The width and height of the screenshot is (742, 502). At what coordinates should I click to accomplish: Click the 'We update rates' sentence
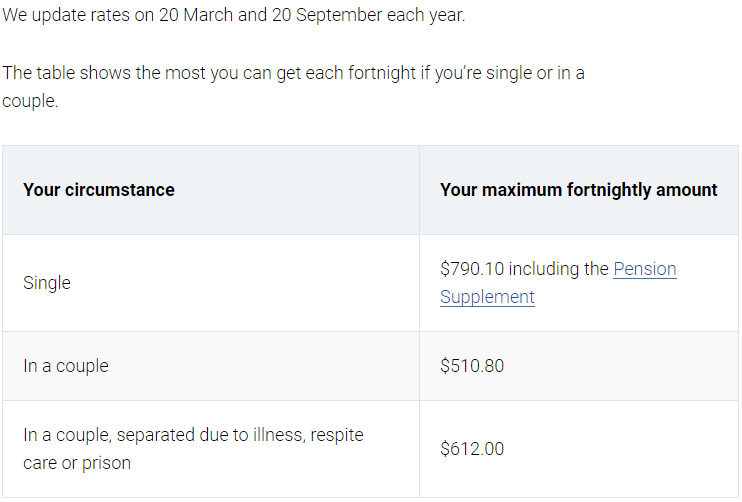point(234,15)
